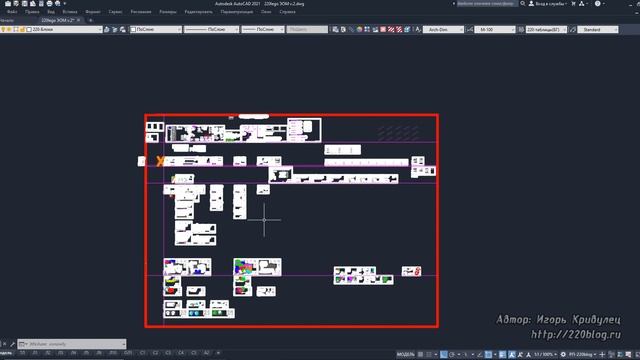Open the Правка menu
Viewport: 640px width, 360px height.
click(x=32, y=12)
